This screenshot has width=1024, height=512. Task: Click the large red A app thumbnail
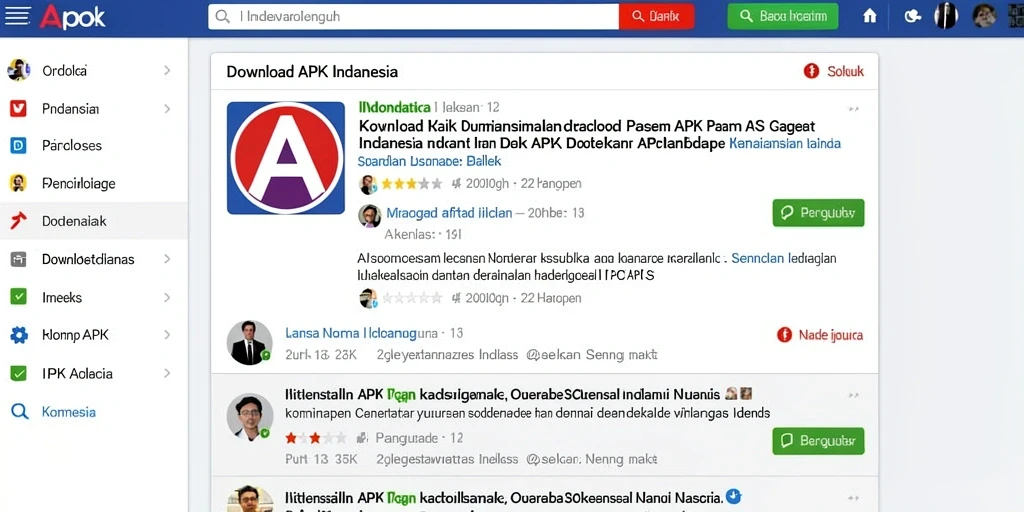point(286,158)
